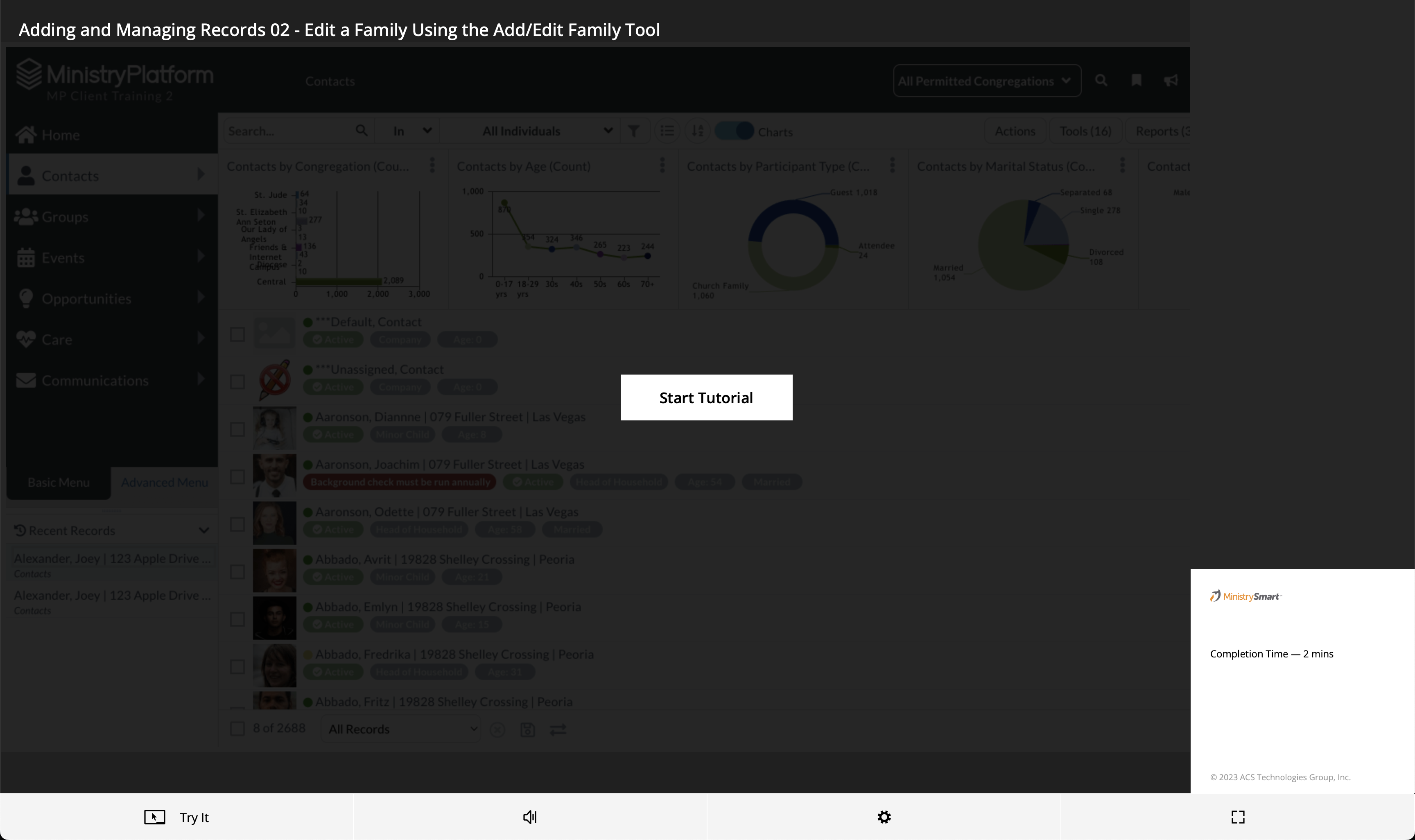This screenshot has height=840, width=1415.
Task: Click inside the Search input field
Action: coord(289,131)
